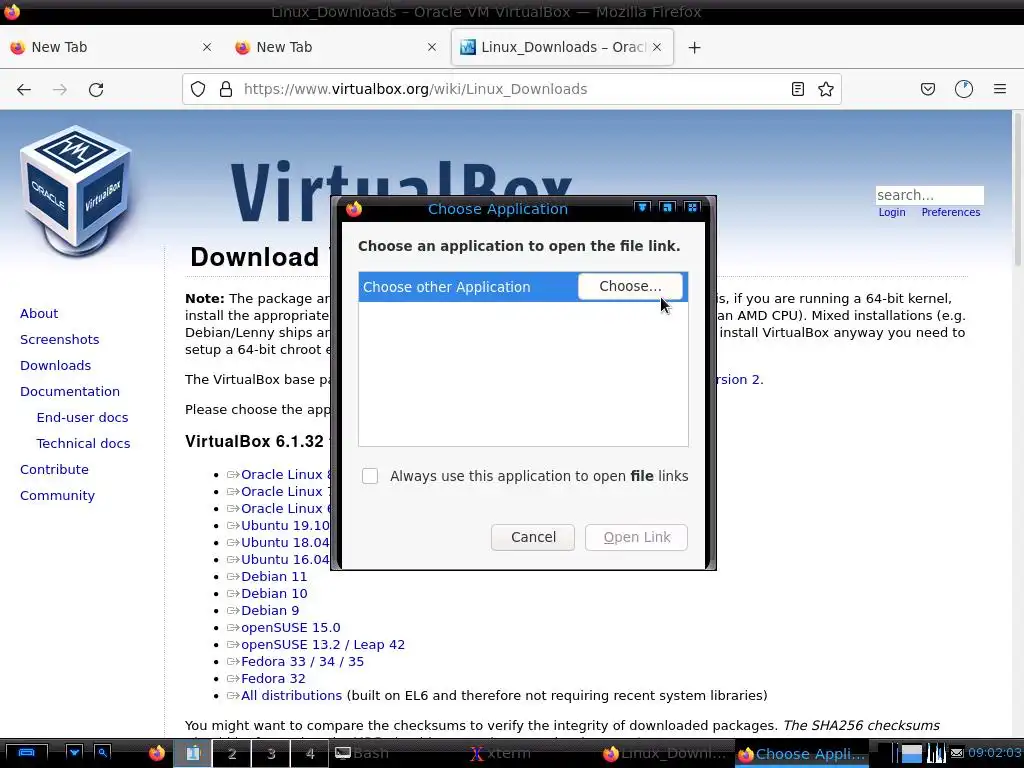Close the first New Tab

coord(207,47)
